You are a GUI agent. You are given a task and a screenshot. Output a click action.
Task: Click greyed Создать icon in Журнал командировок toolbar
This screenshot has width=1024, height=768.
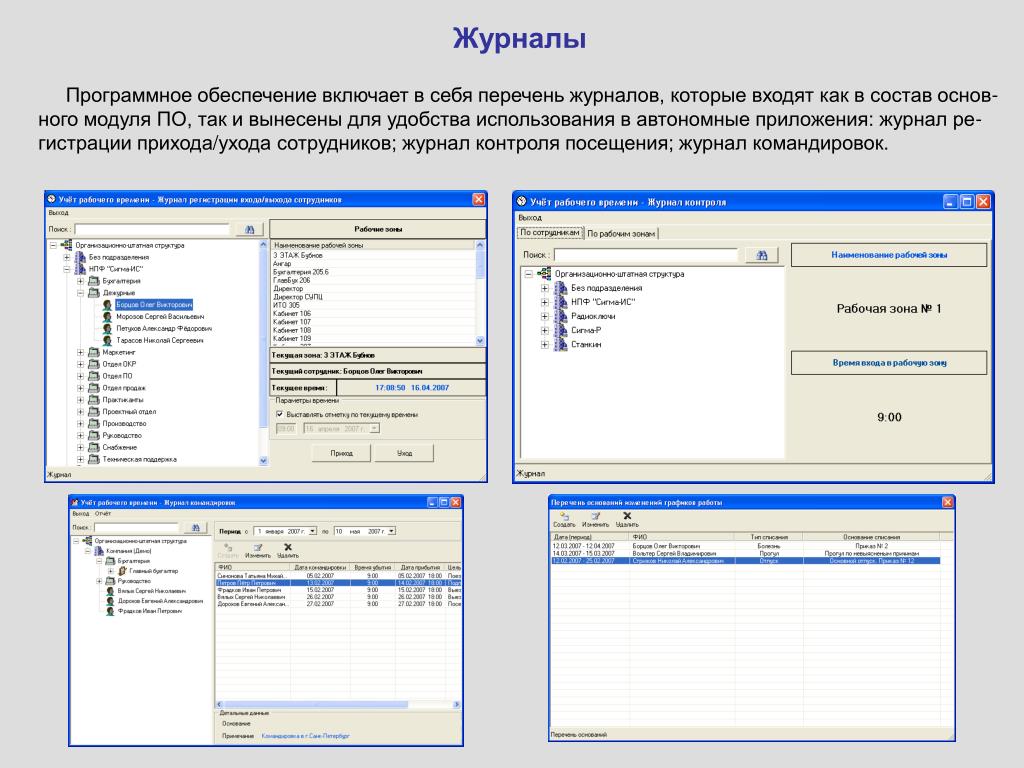228,547
